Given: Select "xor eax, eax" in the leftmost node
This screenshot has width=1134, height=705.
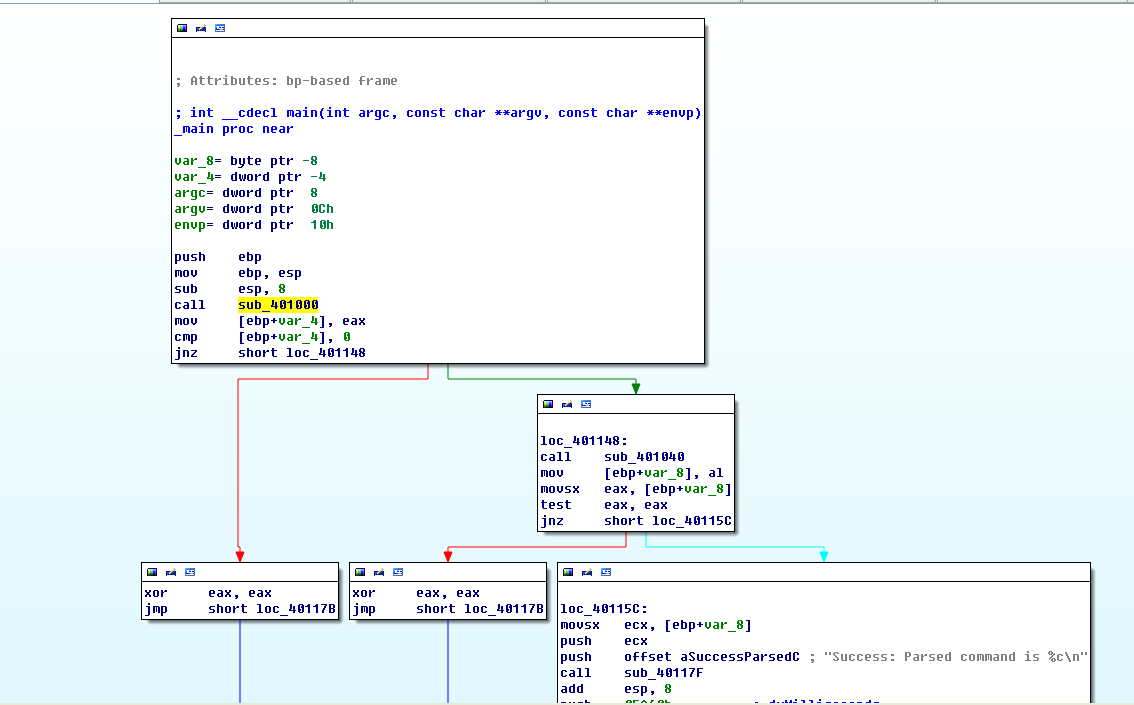Looking at the screenshot, I should [208, 593].
